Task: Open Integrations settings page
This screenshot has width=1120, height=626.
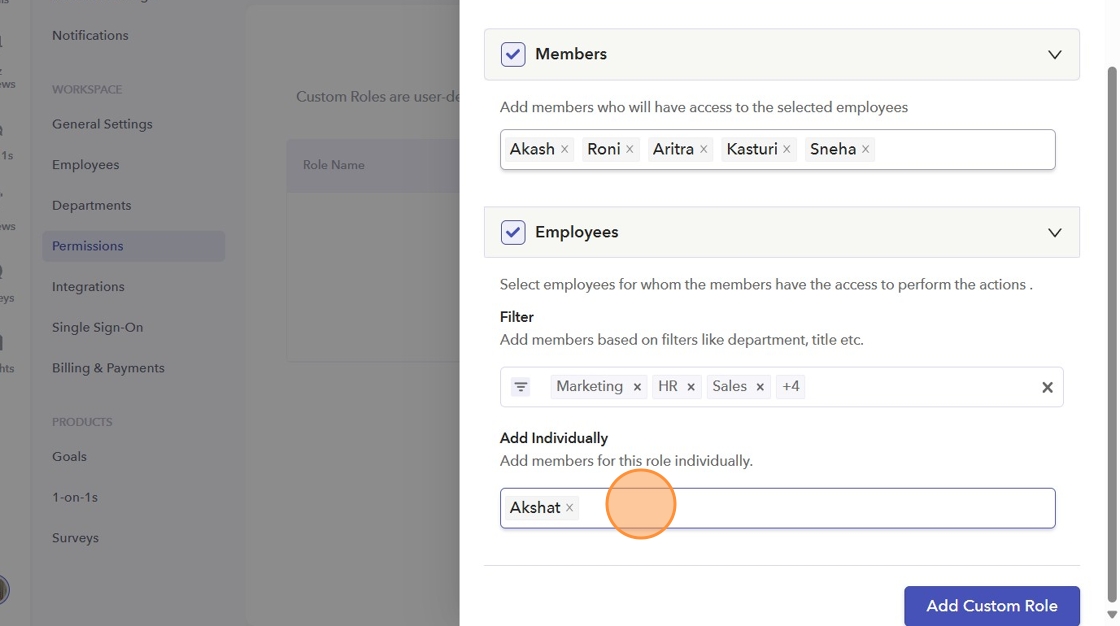Action: pos(88,287)
